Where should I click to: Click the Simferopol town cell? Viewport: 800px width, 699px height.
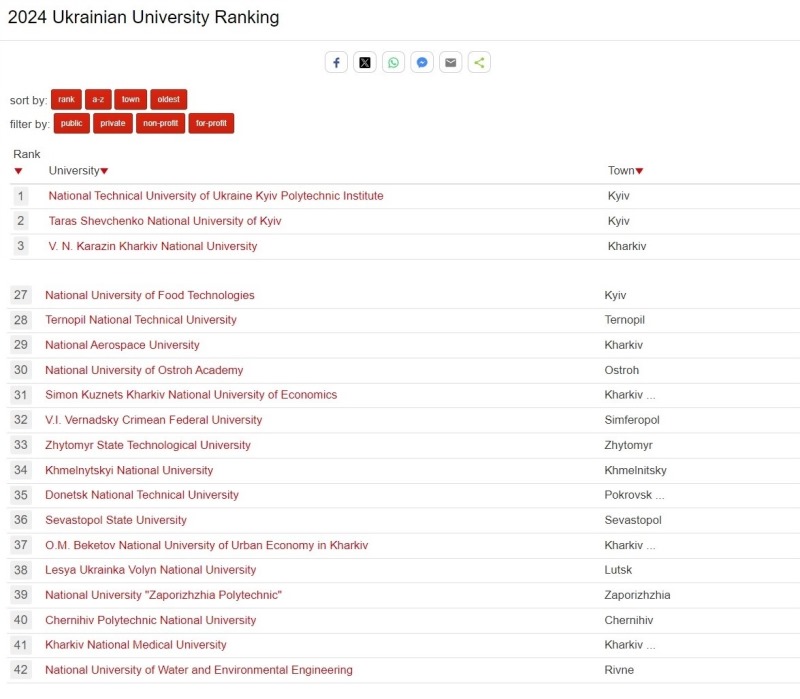pos(632,420)
